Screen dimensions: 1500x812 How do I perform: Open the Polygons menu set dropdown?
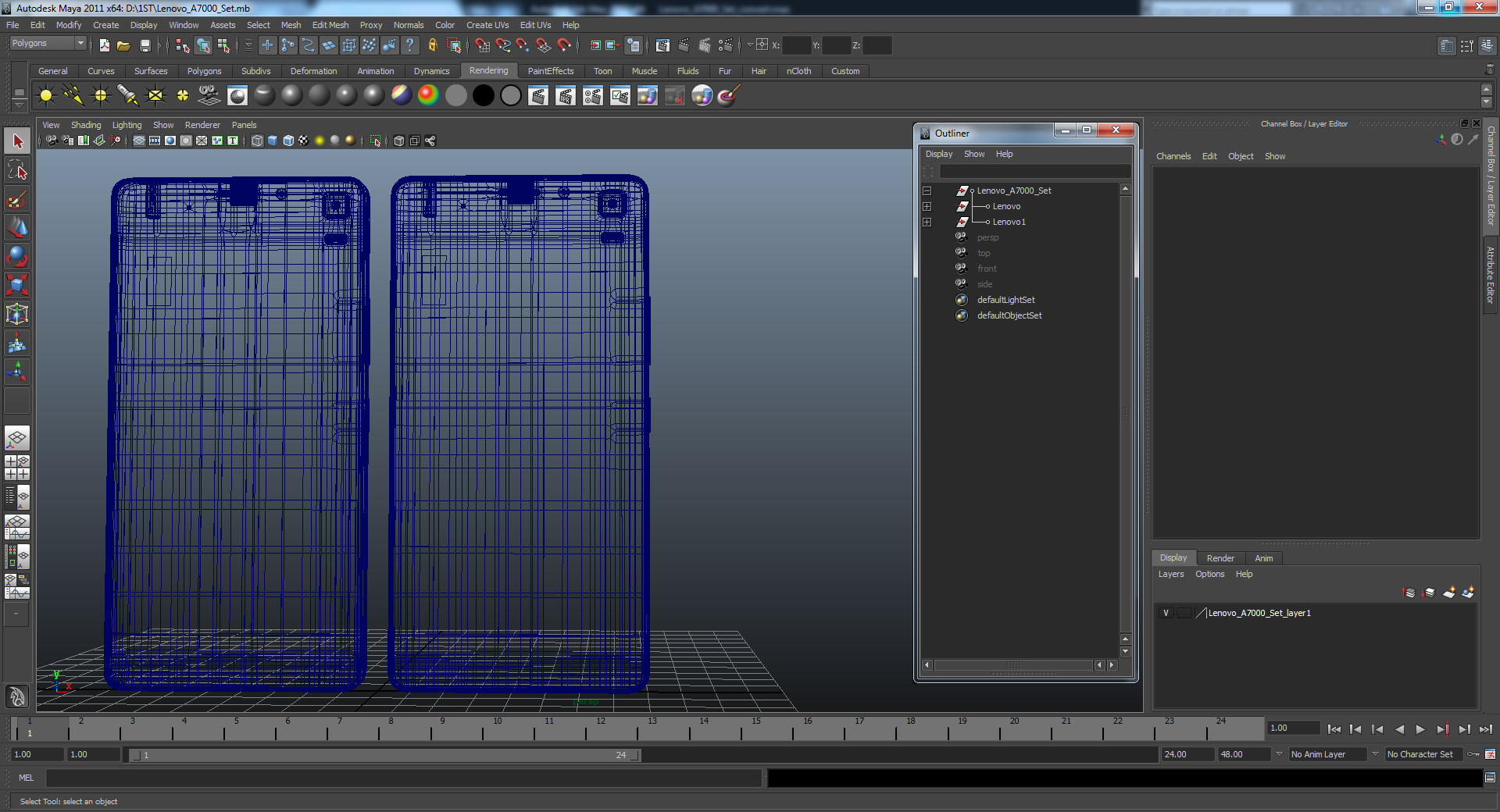47,44
